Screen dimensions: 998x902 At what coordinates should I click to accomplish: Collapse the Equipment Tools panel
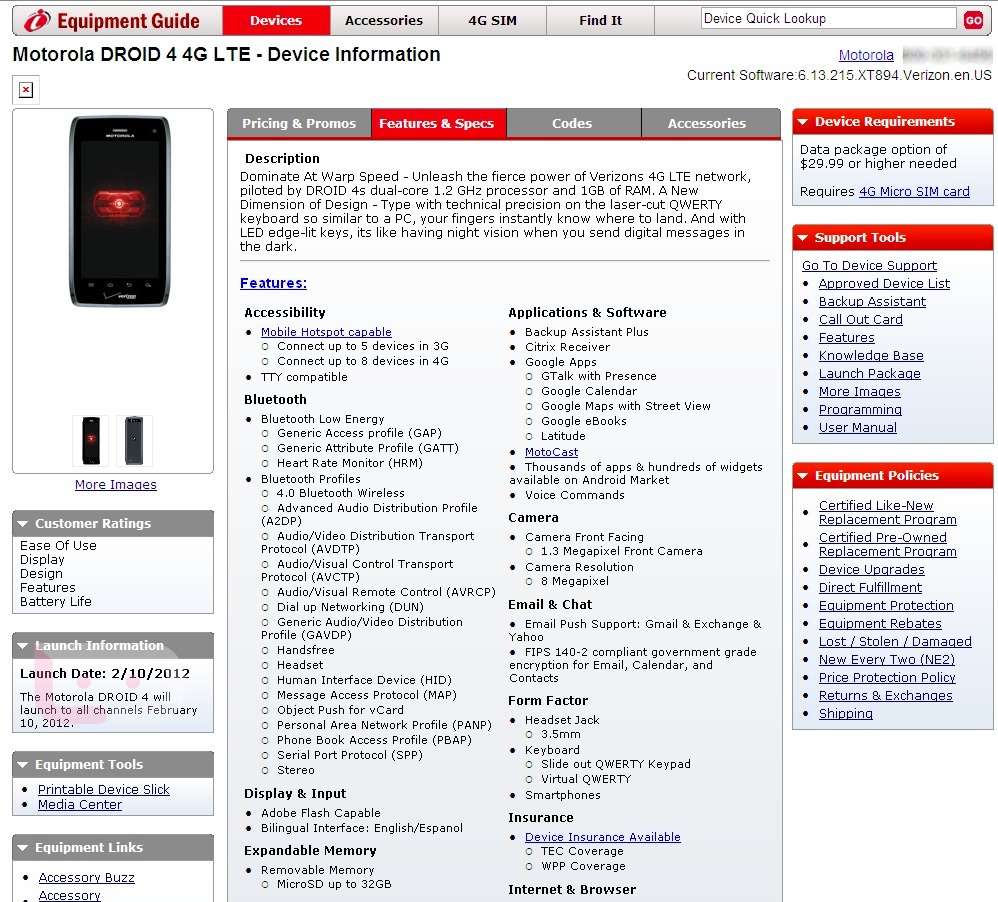[x=23, y=764]
